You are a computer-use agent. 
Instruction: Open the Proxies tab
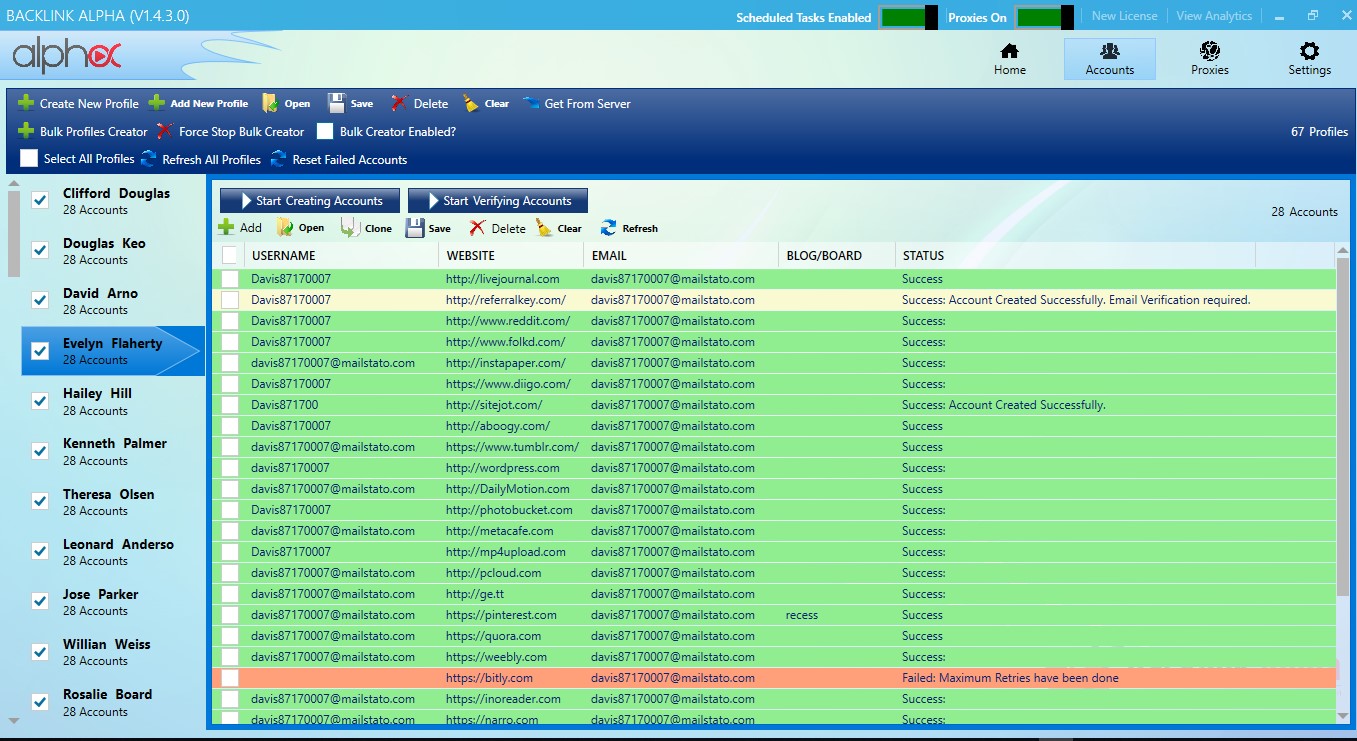point(1210,59)
